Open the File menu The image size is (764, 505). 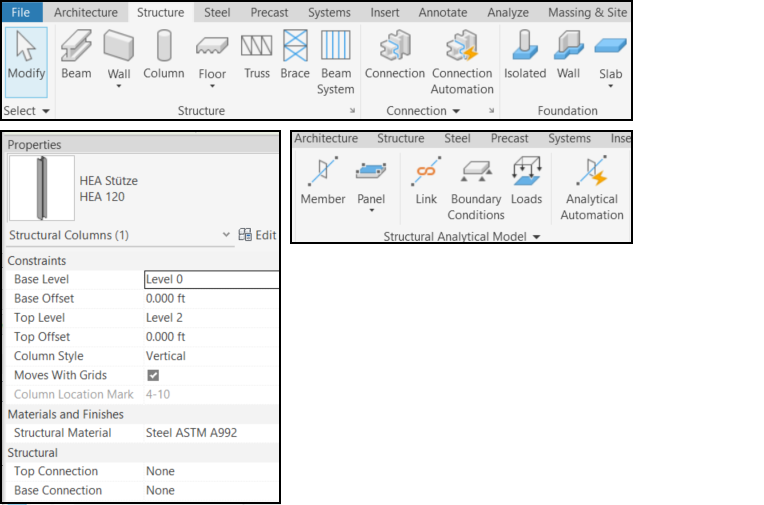point(21,12)
